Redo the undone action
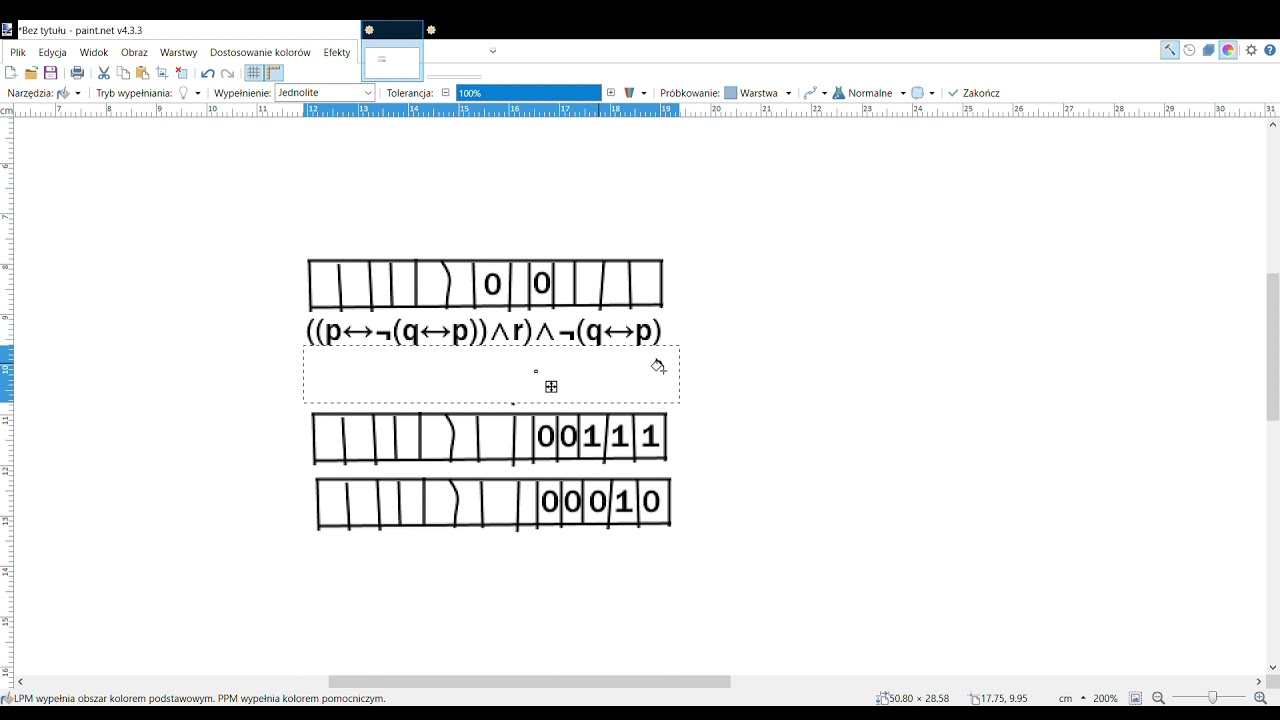The height and width of the screenshot is (720, 1280). coord(227,73)
